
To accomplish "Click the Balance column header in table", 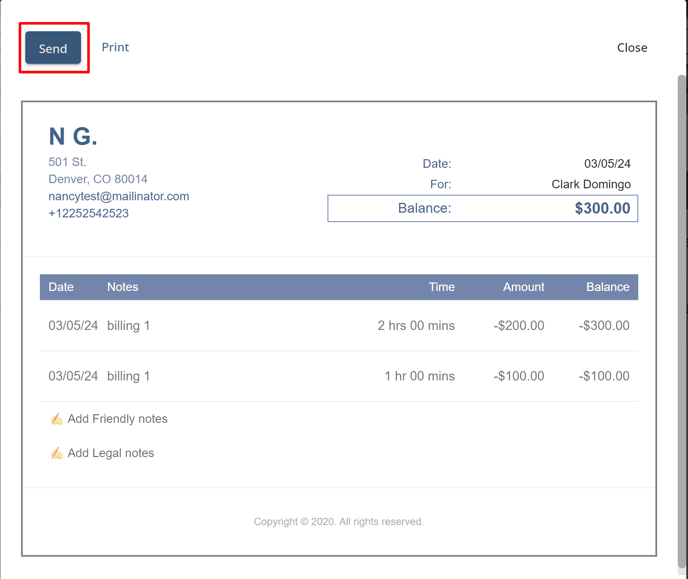I will click(x=608, y=287).
